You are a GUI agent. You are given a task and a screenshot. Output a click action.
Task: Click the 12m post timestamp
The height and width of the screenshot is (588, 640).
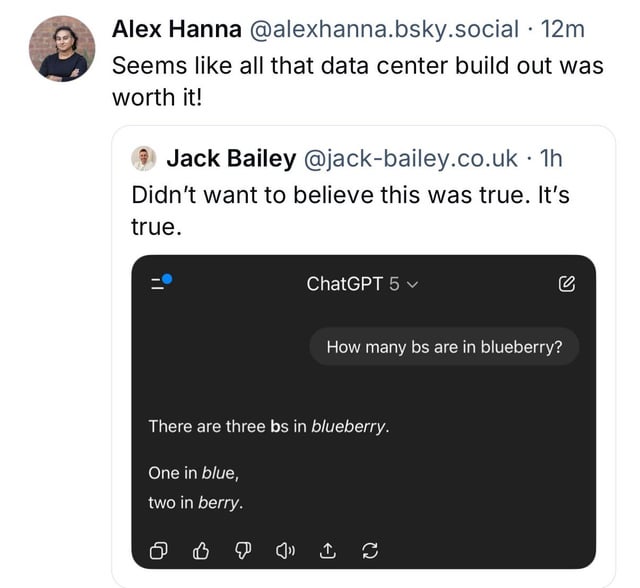point(562,30)
